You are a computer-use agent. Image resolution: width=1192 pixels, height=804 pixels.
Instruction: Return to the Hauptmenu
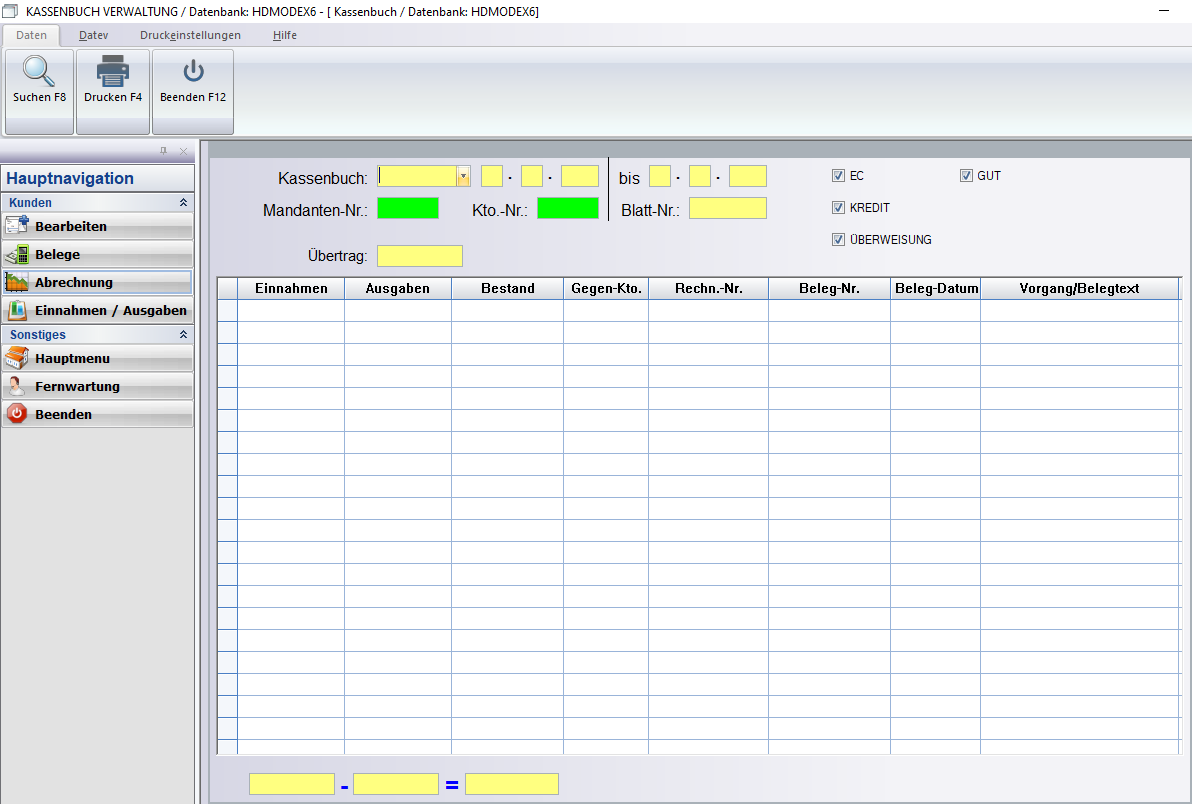(97, 358)
